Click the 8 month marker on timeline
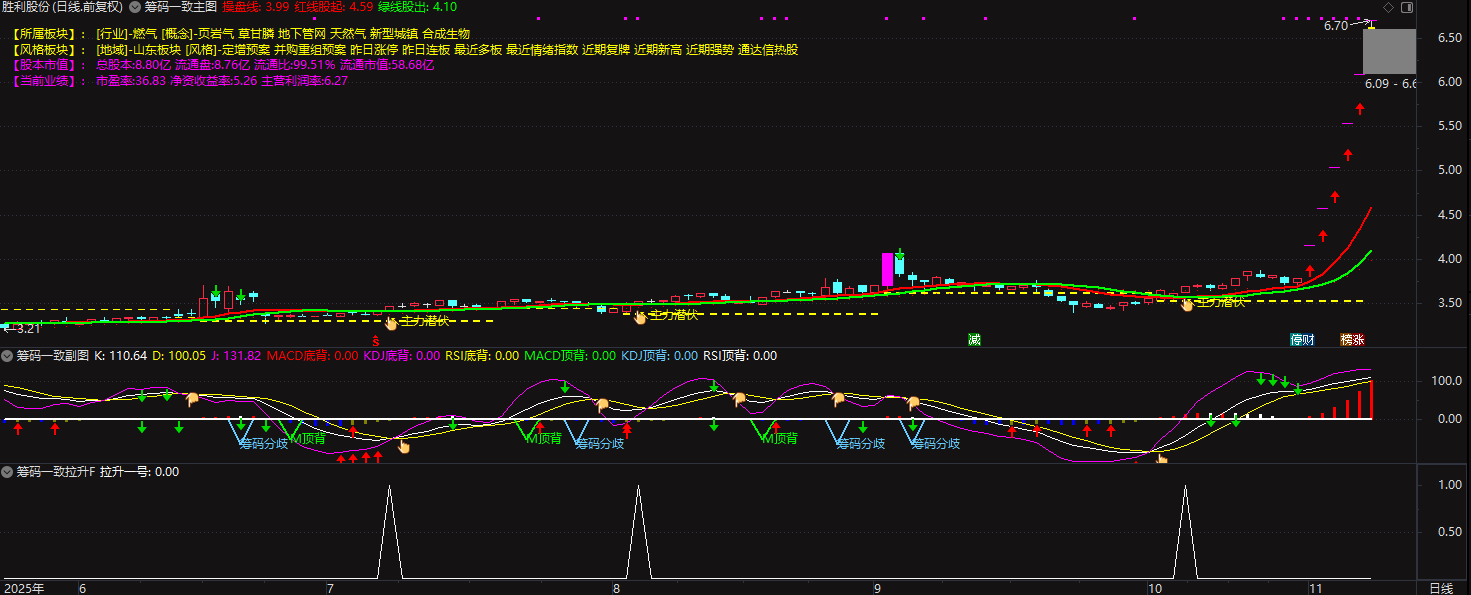The height and width of the screenshot is (595, 1471). coord(616,588)
